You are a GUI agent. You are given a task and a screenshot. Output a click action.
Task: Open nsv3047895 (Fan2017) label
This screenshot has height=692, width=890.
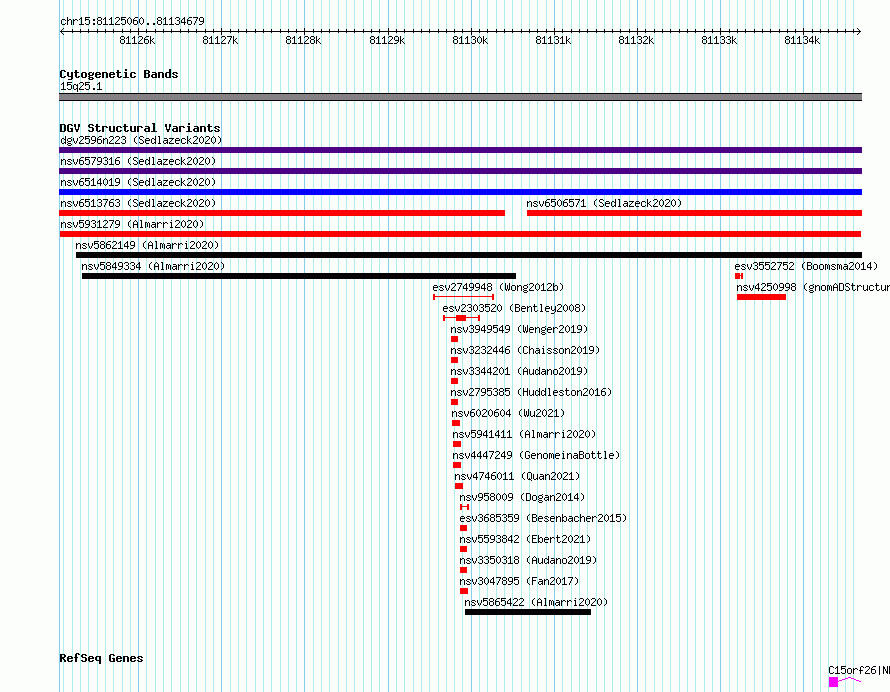point(519,581)
